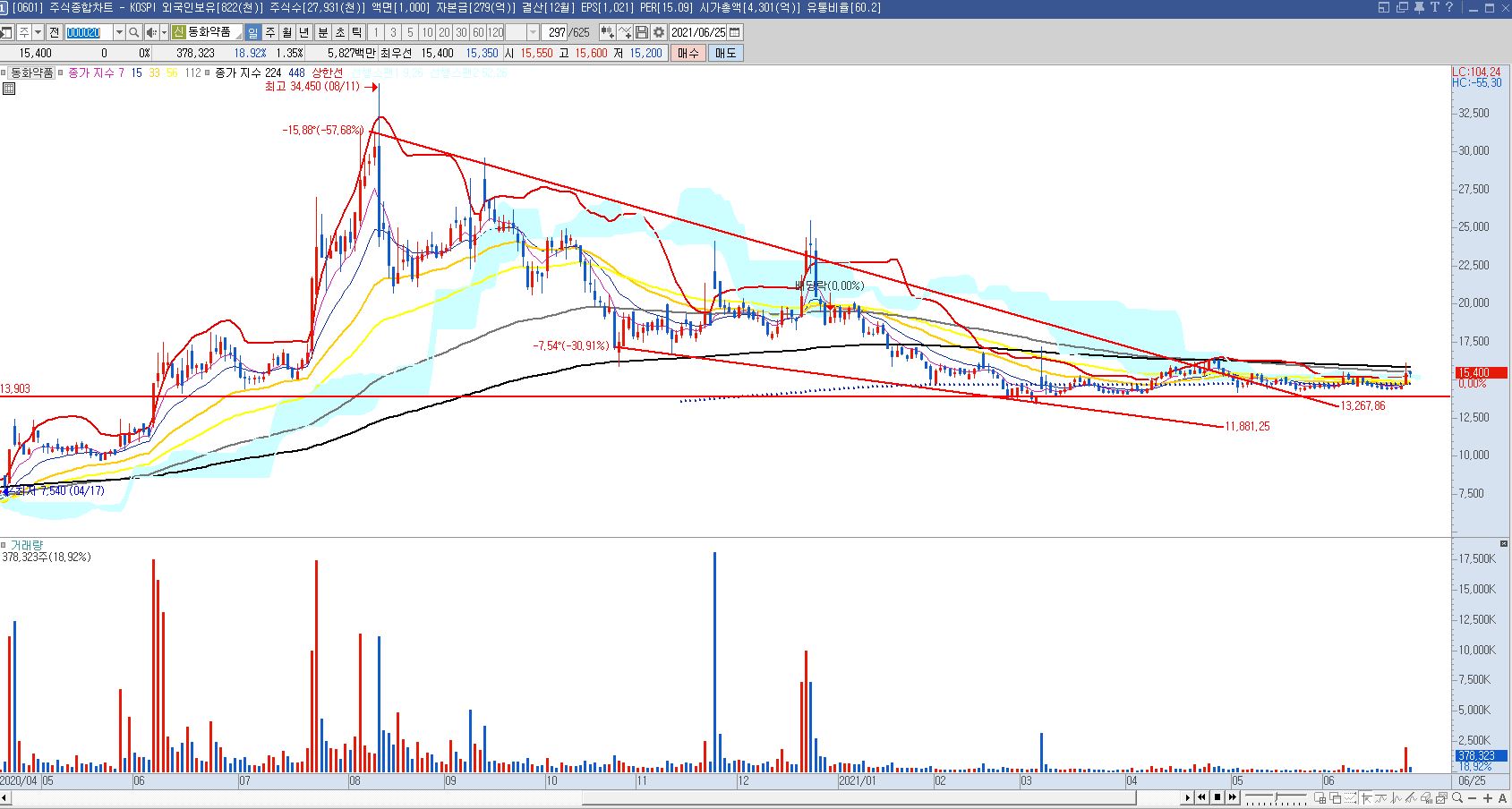Click the 매수 buy button
The height and width of the screenshot is (809, 1512).
click(688, 53)
